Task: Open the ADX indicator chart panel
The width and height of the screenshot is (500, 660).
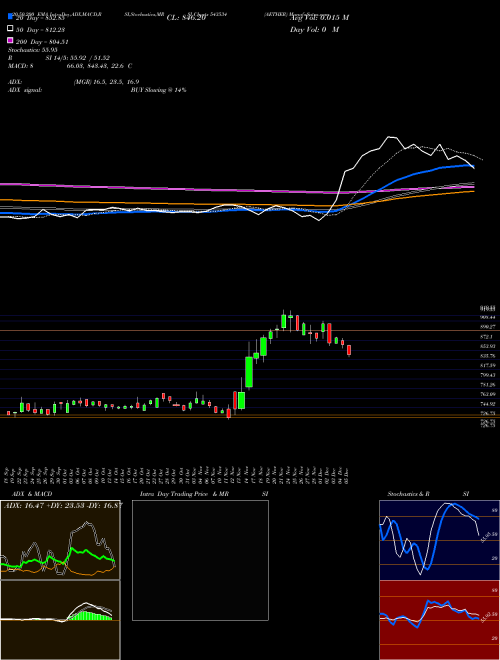Action: [60, 540]
